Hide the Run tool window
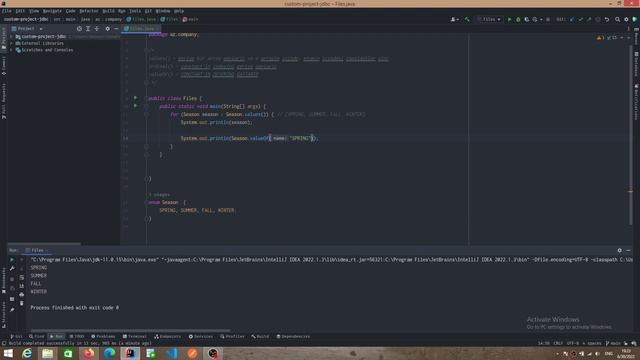The width and height of the screenshot is (640, 360). [628, 250]
